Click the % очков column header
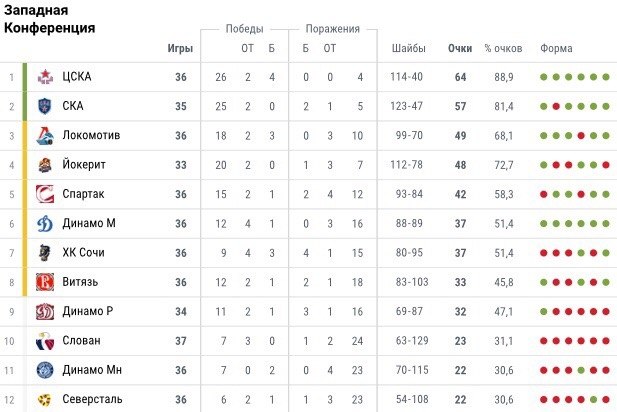Image resolution: width=617 pixels, height=412 pixels. click(503, 48)
